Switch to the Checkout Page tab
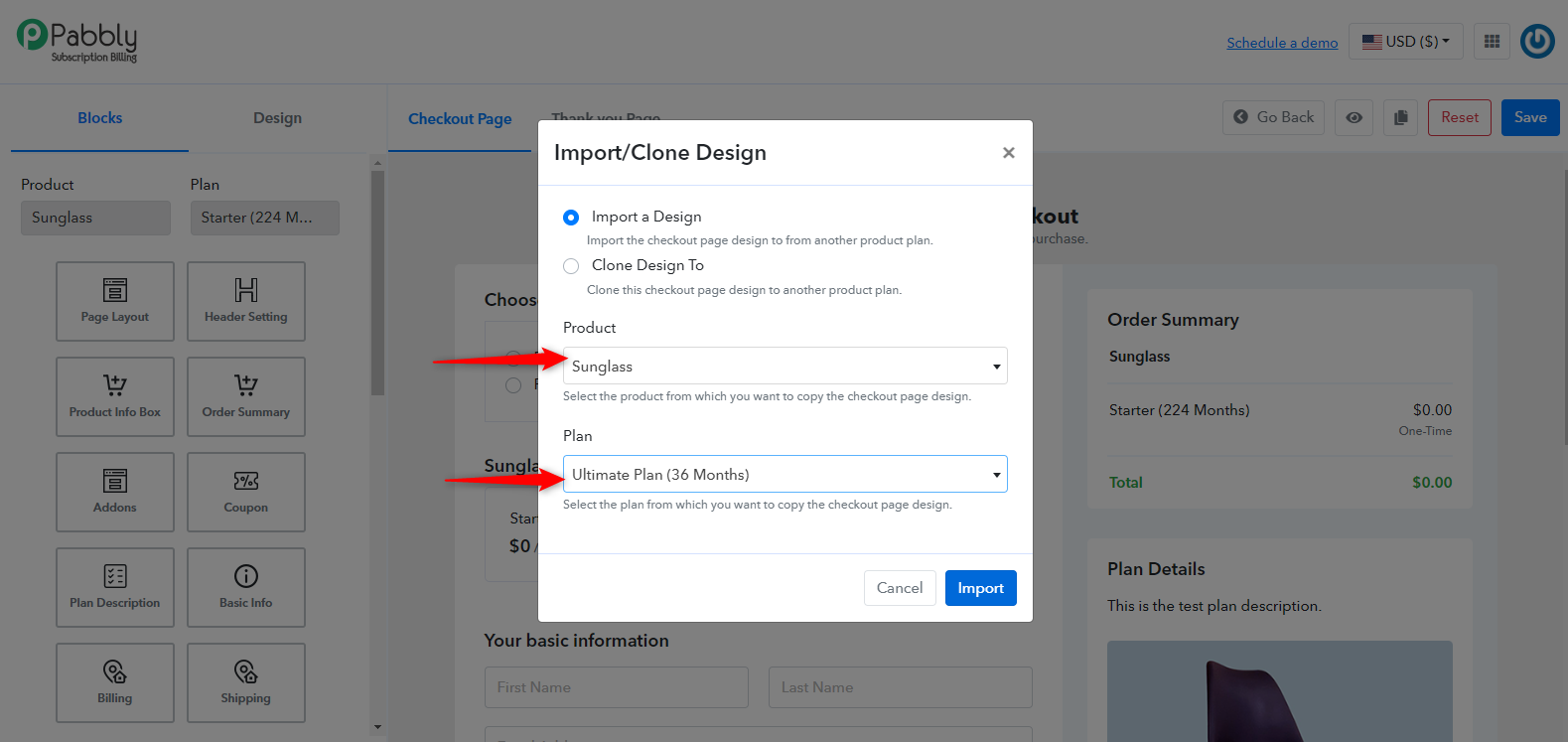Image resolution: width=1568 pixels, height=742 pixels. pos(460,119)
